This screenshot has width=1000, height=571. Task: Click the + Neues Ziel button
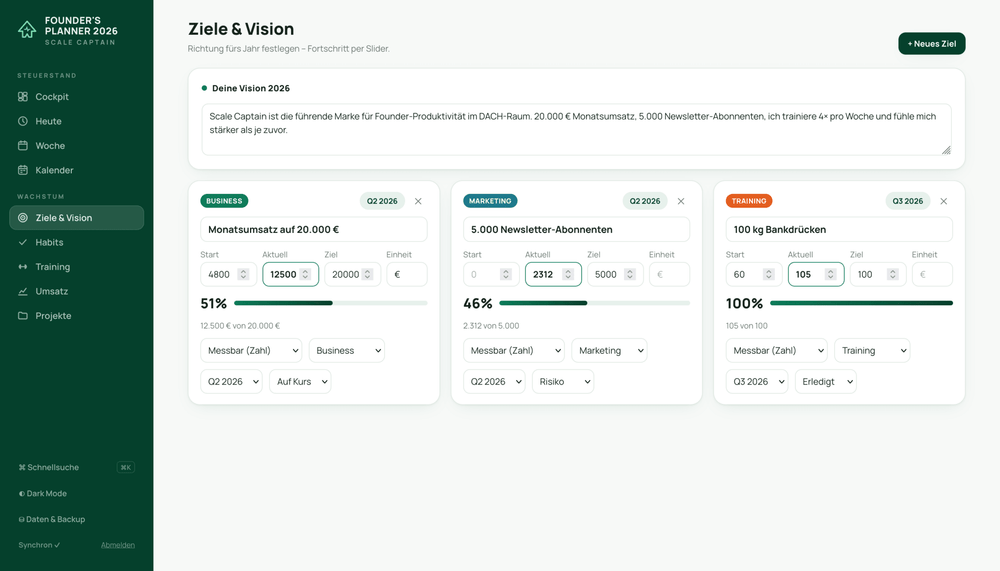pyautogui.click(x=932, y=44)
